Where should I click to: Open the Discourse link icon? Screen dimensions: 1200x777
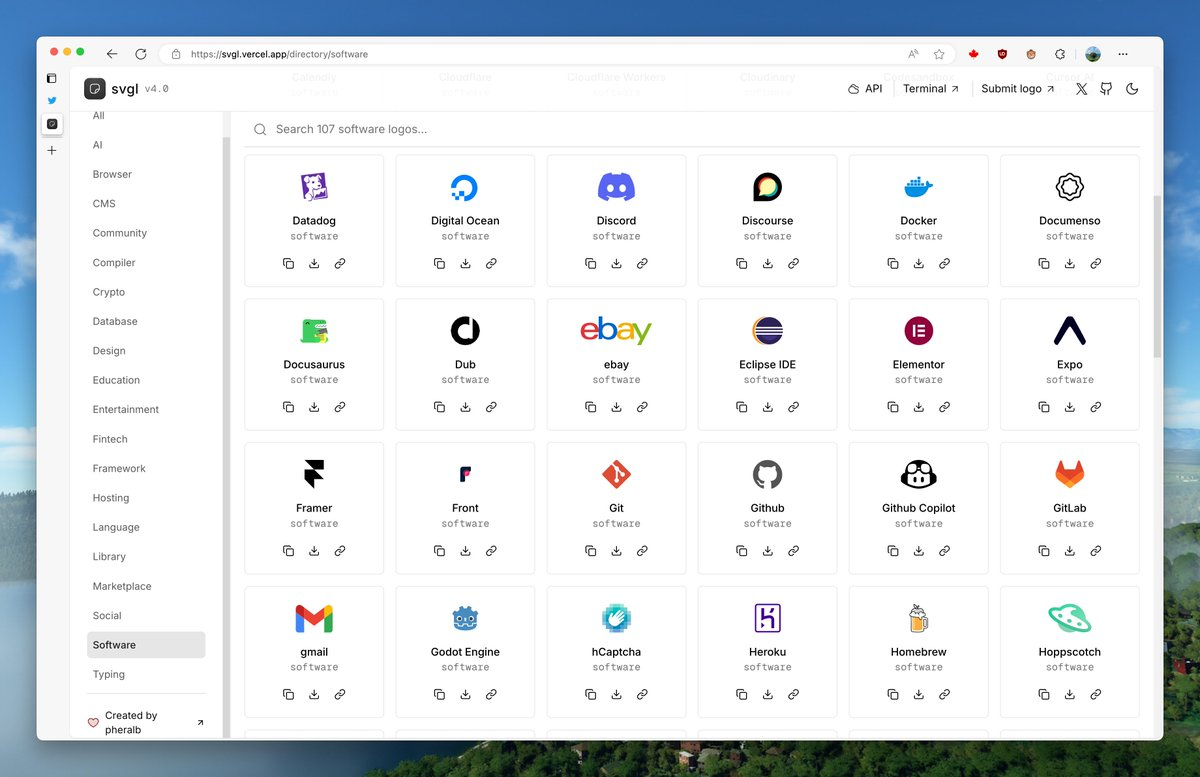pos(793,264)
